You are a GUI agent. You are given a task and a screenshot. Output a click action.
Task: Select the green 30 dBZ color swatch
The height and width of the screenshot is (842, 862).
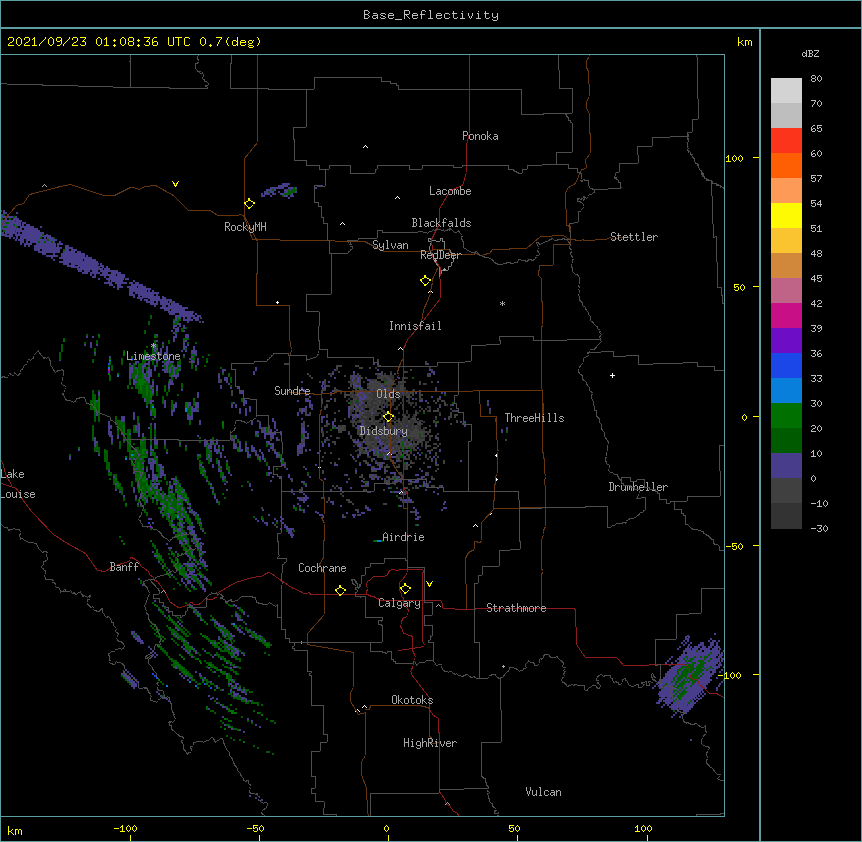click(786, 416)
